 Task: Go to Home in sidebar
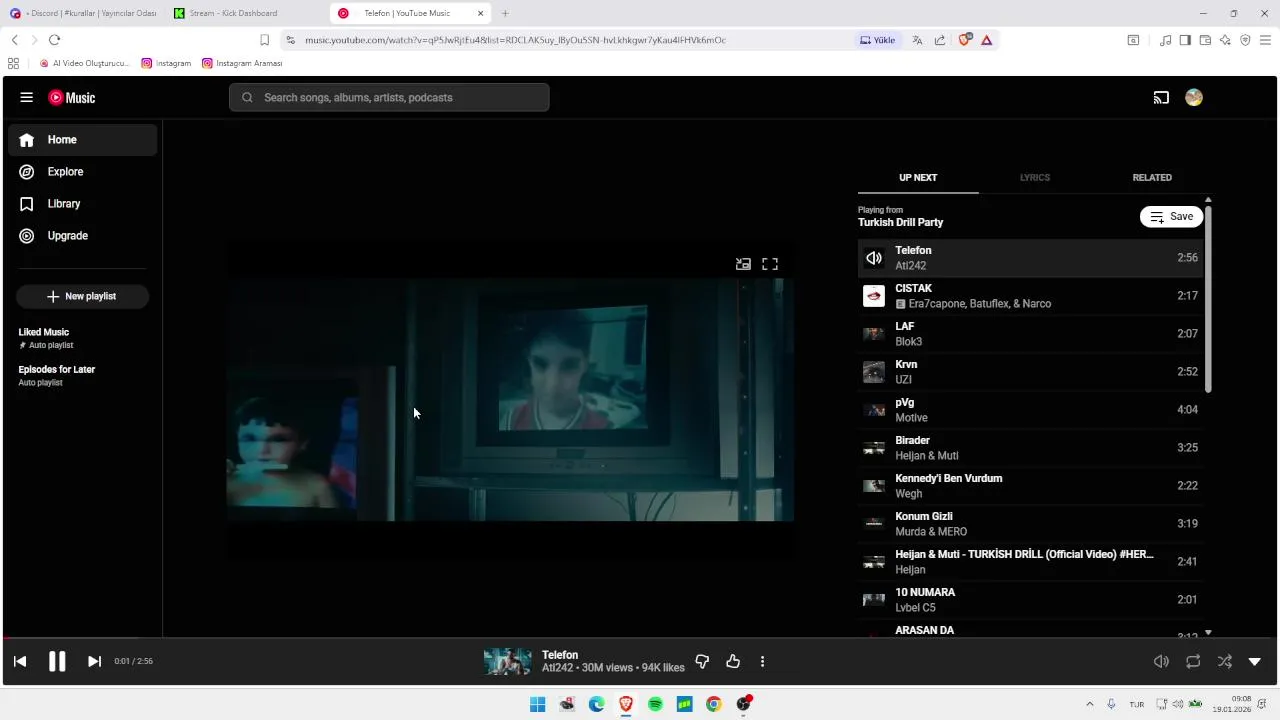83,140
